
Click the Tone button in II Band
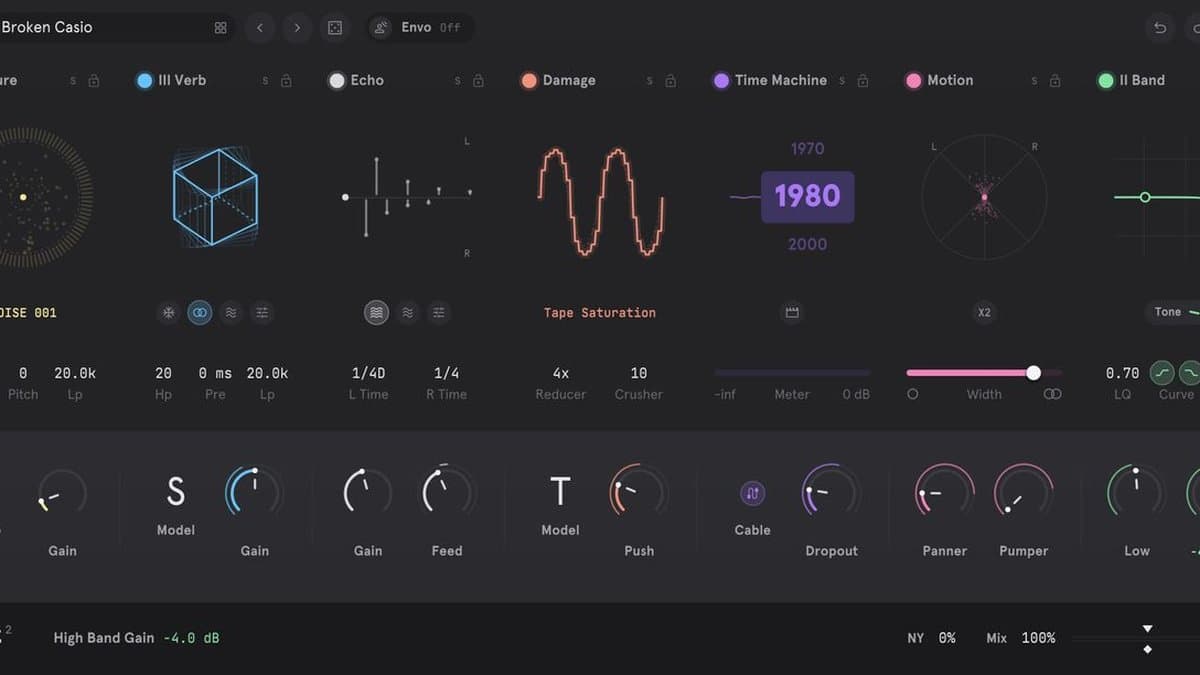pos(1172,313)
